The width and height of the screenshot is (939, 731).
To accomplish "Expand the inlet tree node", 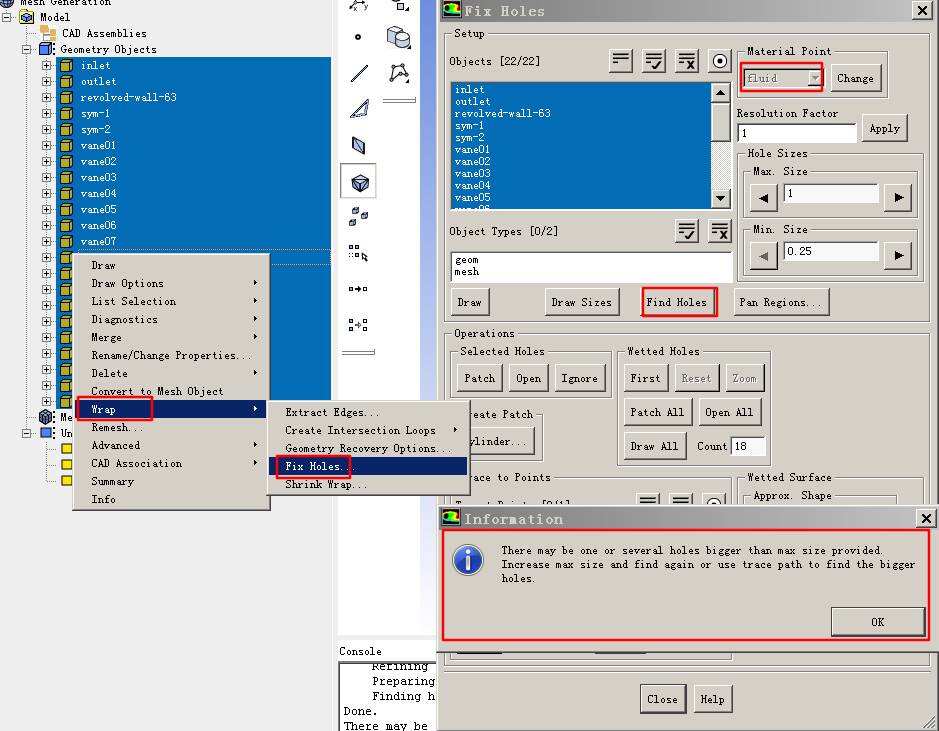I will coord(46,65).
